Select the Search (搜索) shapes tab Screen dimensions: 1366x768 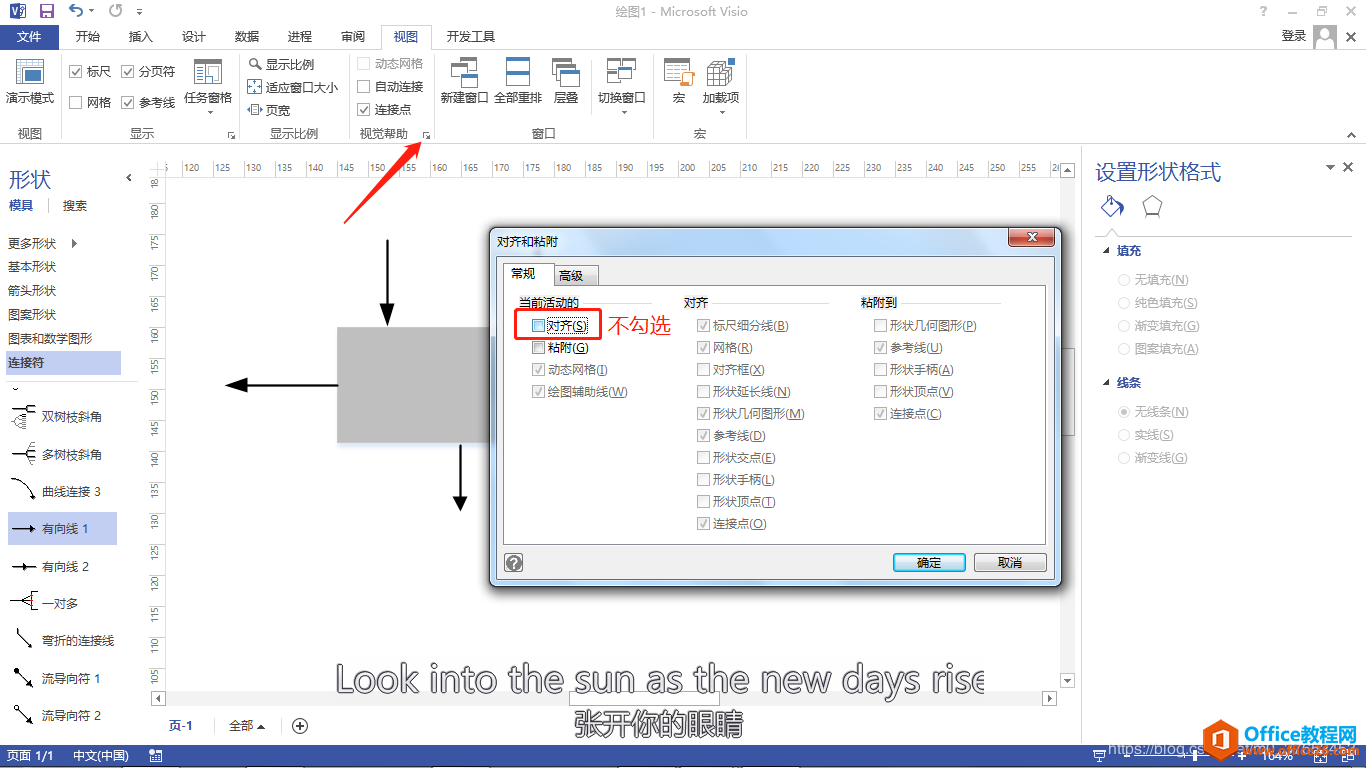(75, 206)
